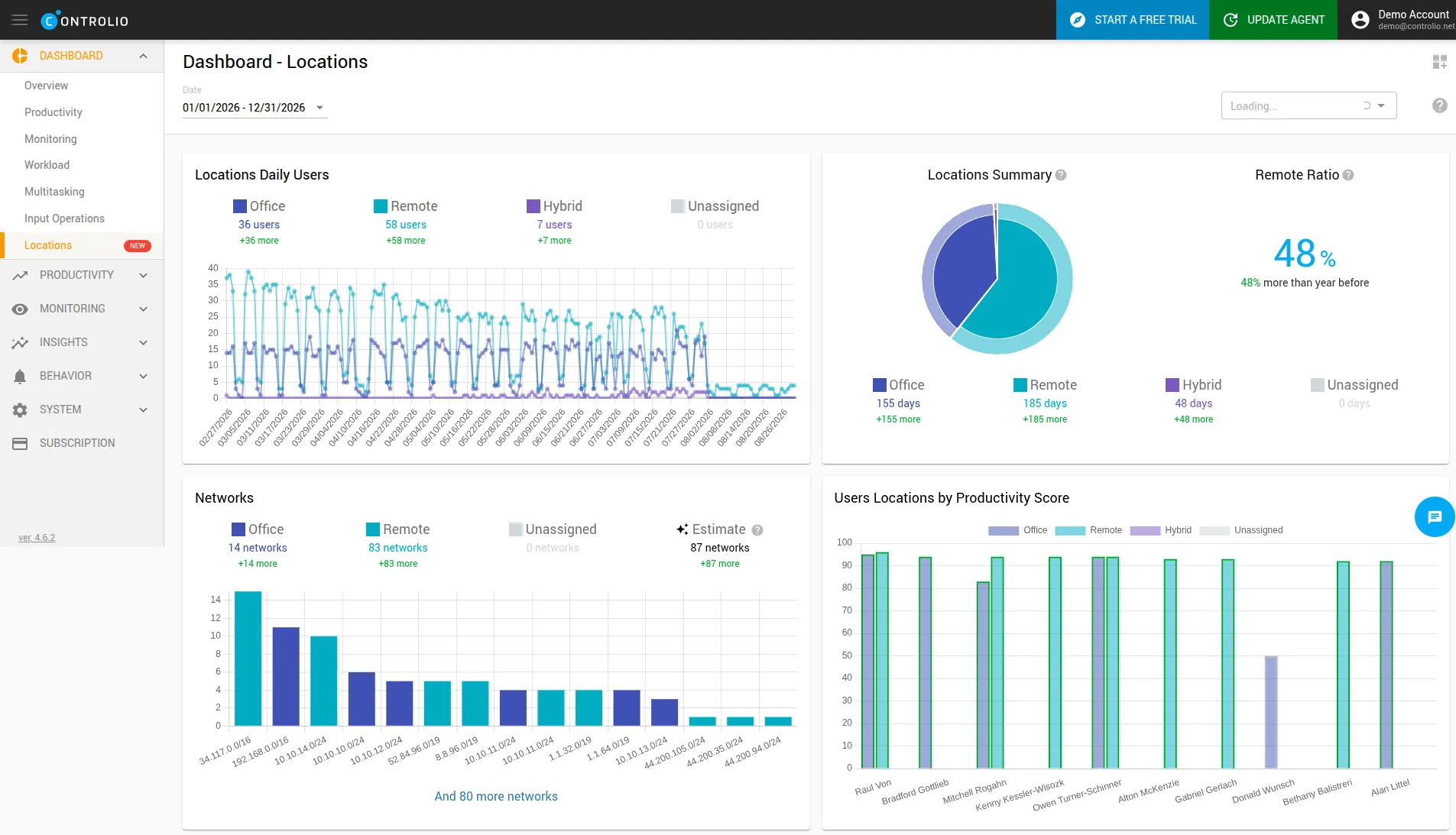
Task: Click the Office swatch in productivity legend
Action: click(x=1003, y=530)
